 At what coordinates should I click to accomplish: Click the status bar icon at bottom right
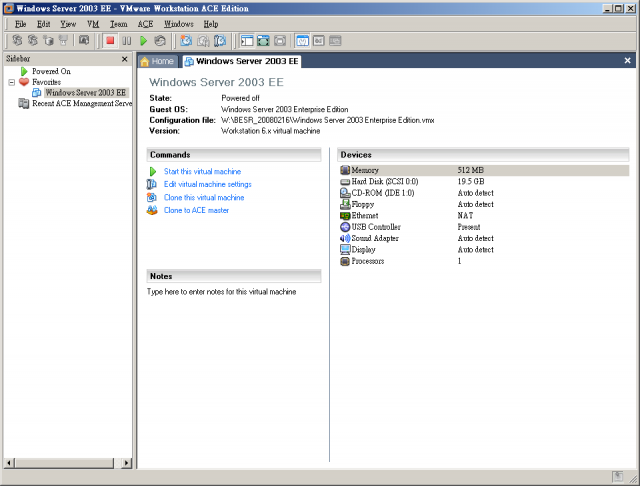tap(618, 476)
